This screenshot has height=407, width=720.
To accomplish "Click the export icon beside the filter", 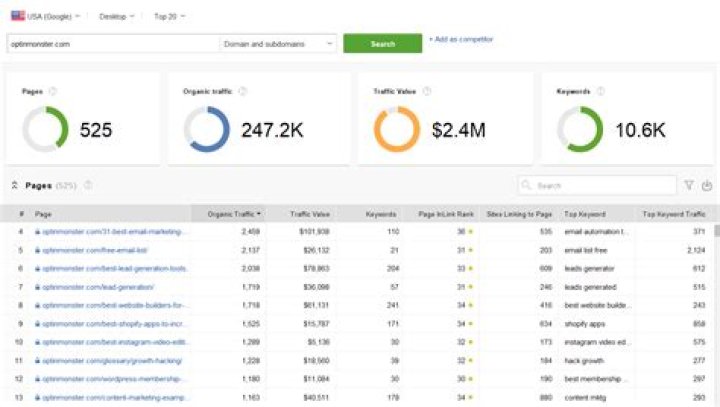I will [707, 185].
